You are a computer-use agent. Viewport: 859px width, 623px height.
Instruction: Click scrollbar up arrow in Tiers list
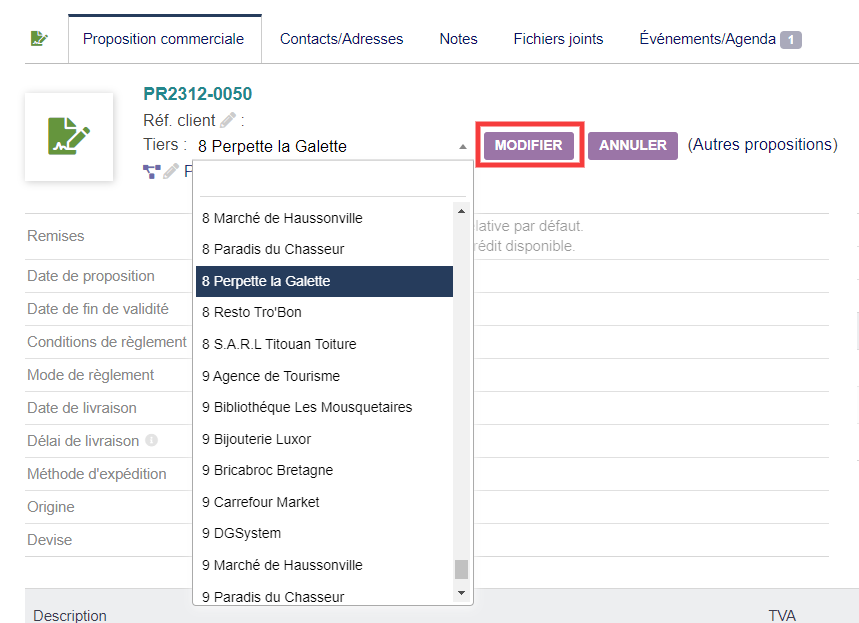coord(461,211)
